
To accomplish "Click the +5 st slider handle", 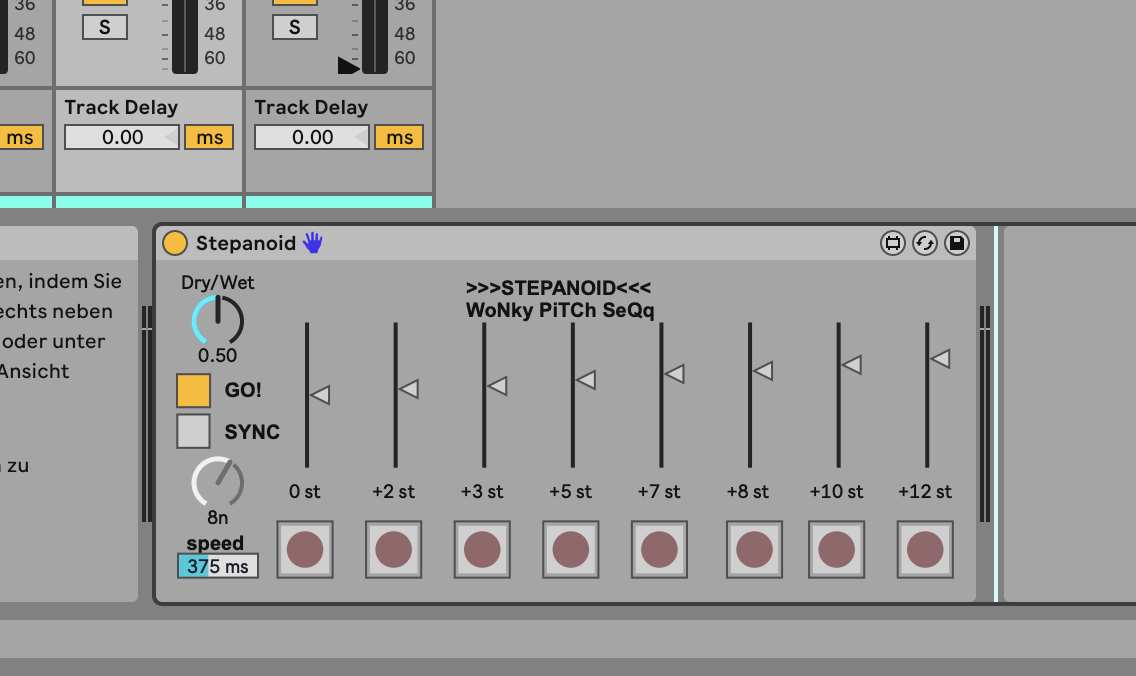I will (586, 380).
